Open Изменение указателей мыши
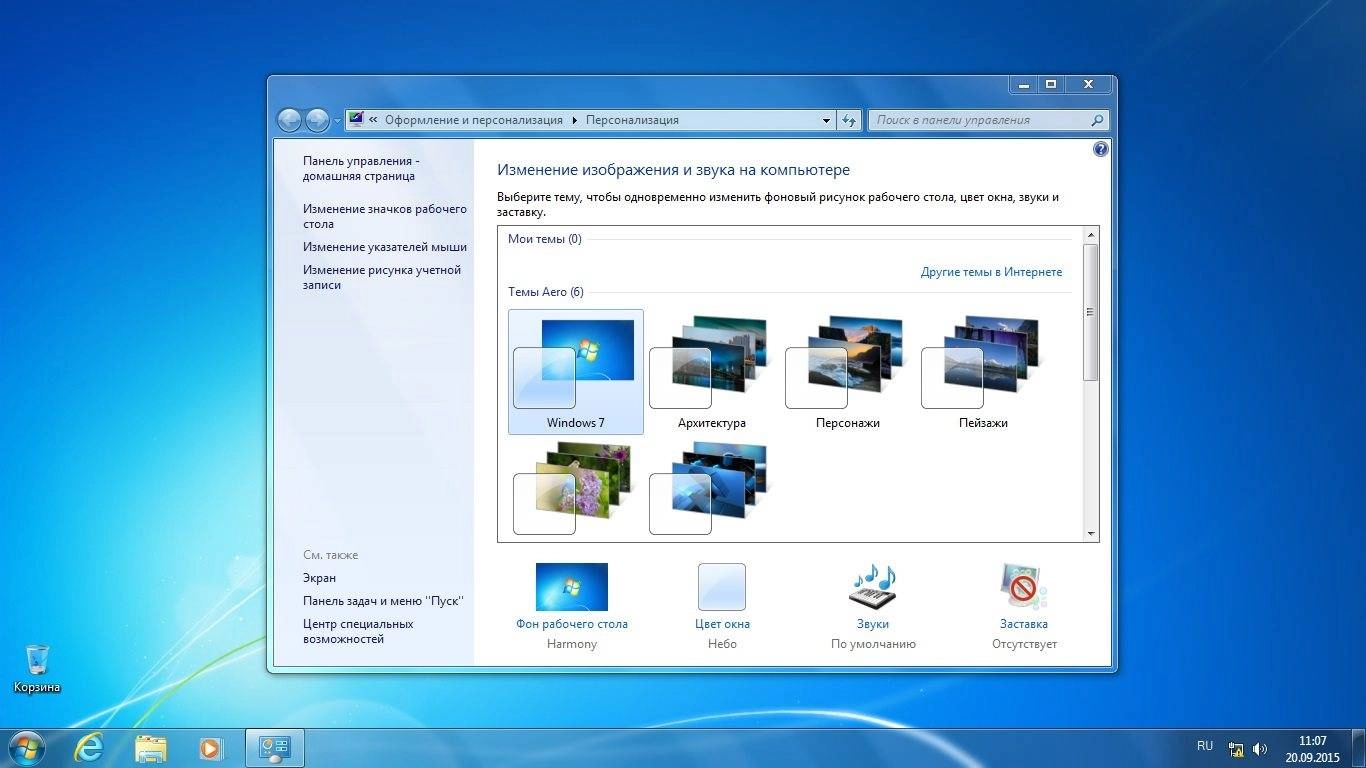The image size is (1366, 768). coord(385,247)
